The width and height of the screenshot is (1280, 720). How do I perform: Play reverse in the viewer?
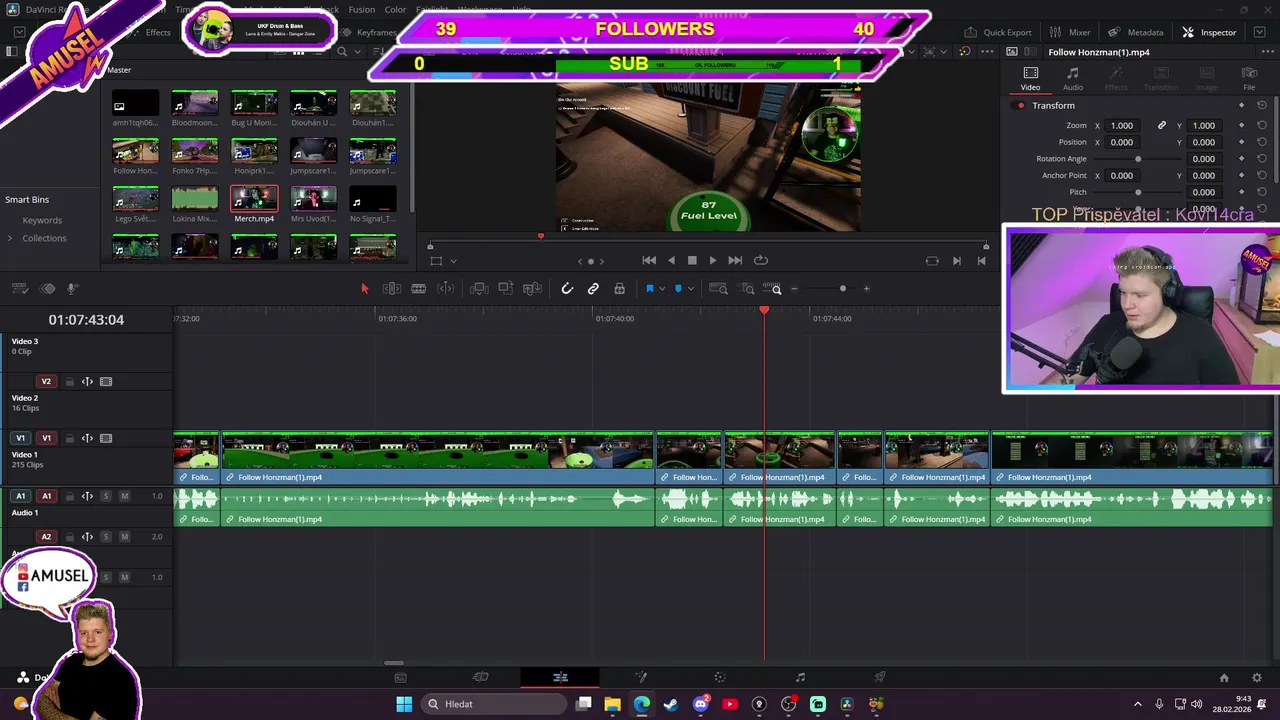(x=670, y=260)
